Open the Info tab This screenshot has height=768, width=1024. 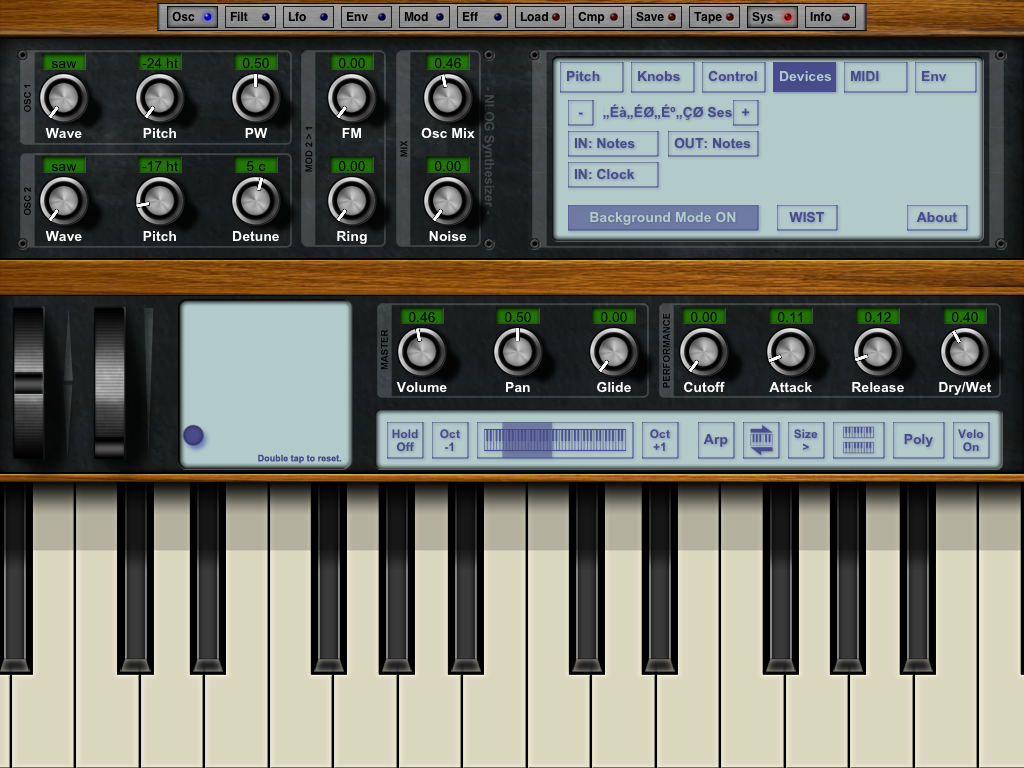click(831, 17)
